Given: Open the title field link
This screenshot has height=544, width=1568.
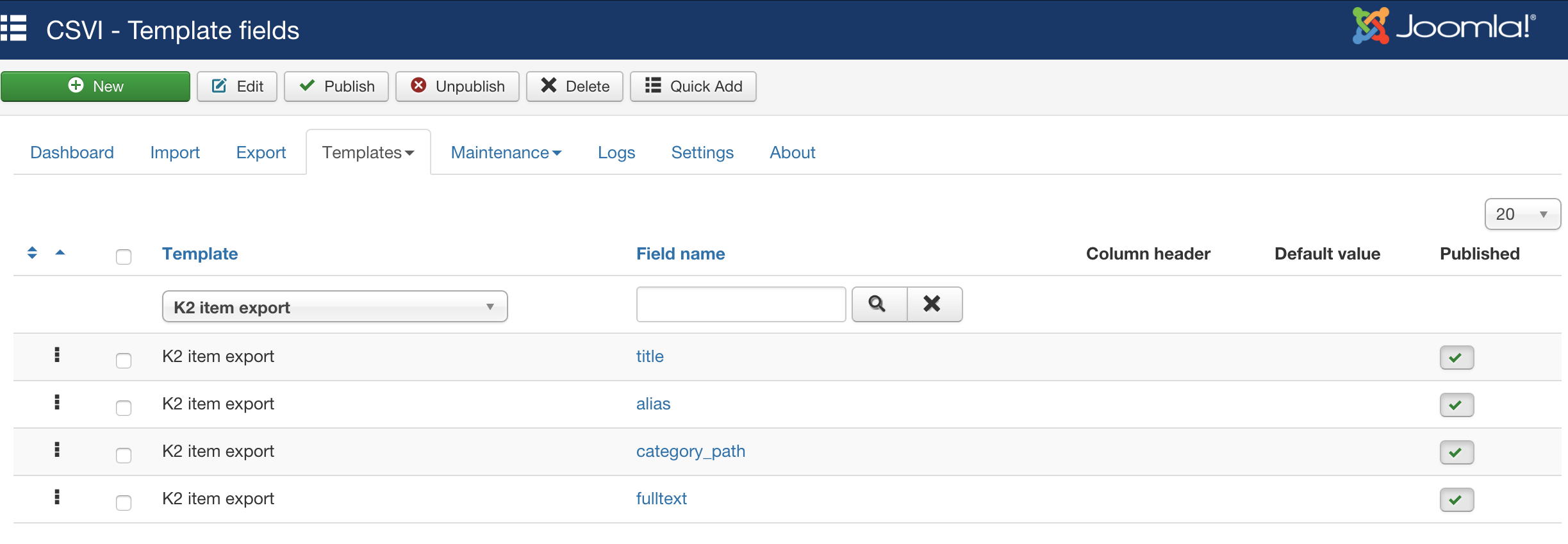Looking at the screenshot, I should point(650,356).
